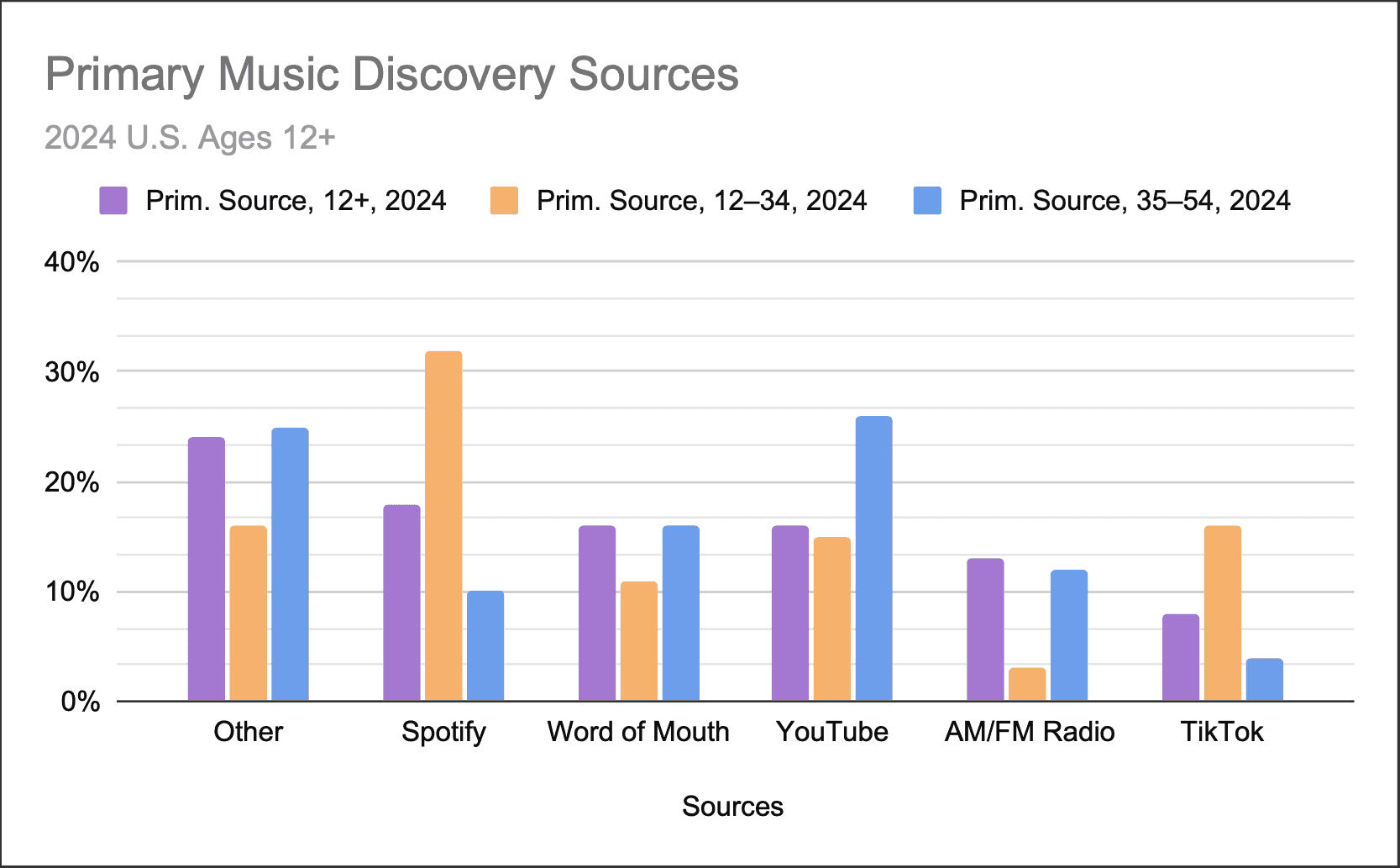Select the purple 12+ bar for Other
The height and width of the screenshot is (868, 1400).
(x=207, y=569)
